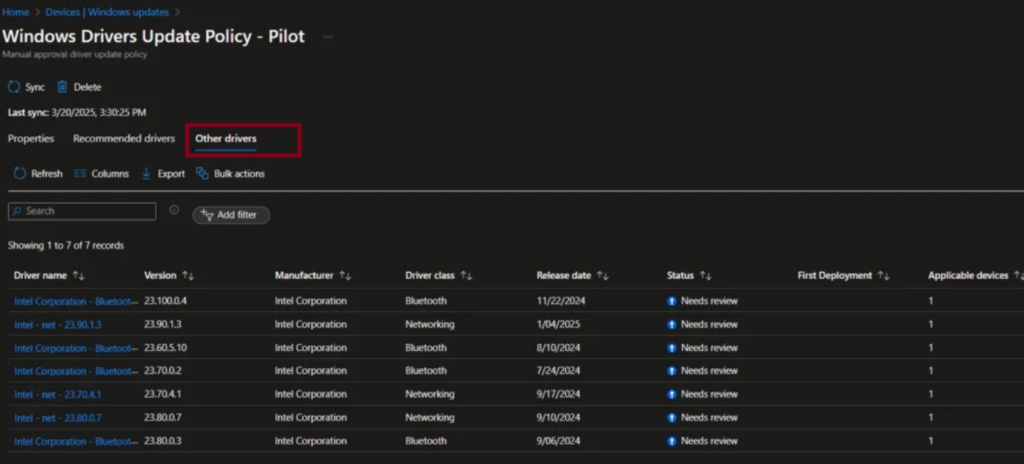Image resolution: width=1024 pixels, height=464 pixels.
Task: Sort by Version column
Action: (187, 275)
